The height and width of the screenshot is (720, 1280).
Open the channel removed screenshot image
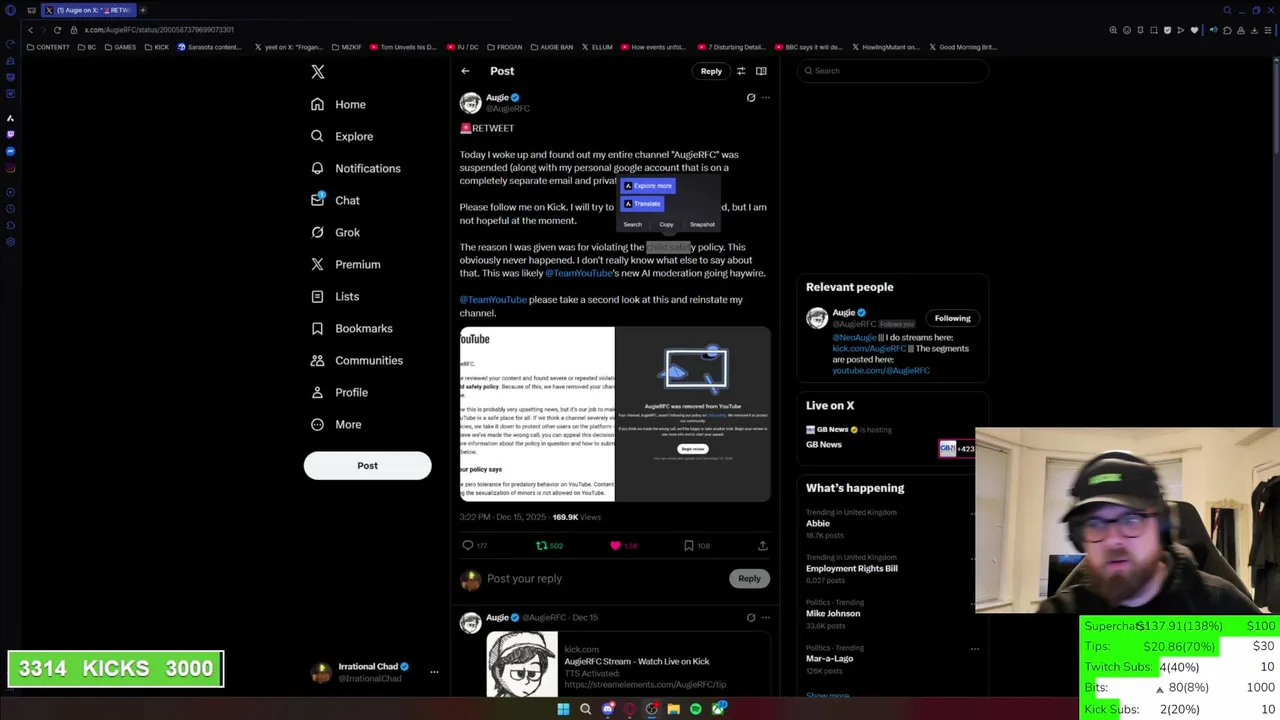point(693,414)
